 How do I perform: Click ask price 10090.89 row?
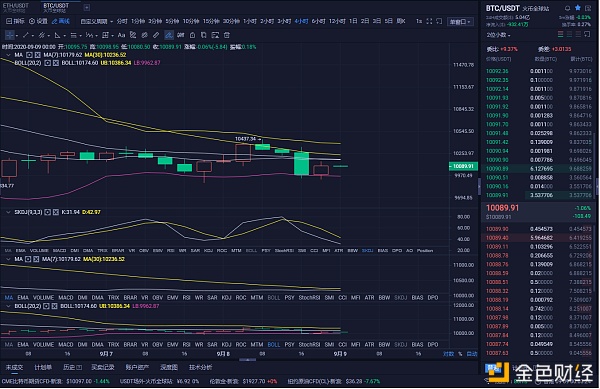(539, 169)
